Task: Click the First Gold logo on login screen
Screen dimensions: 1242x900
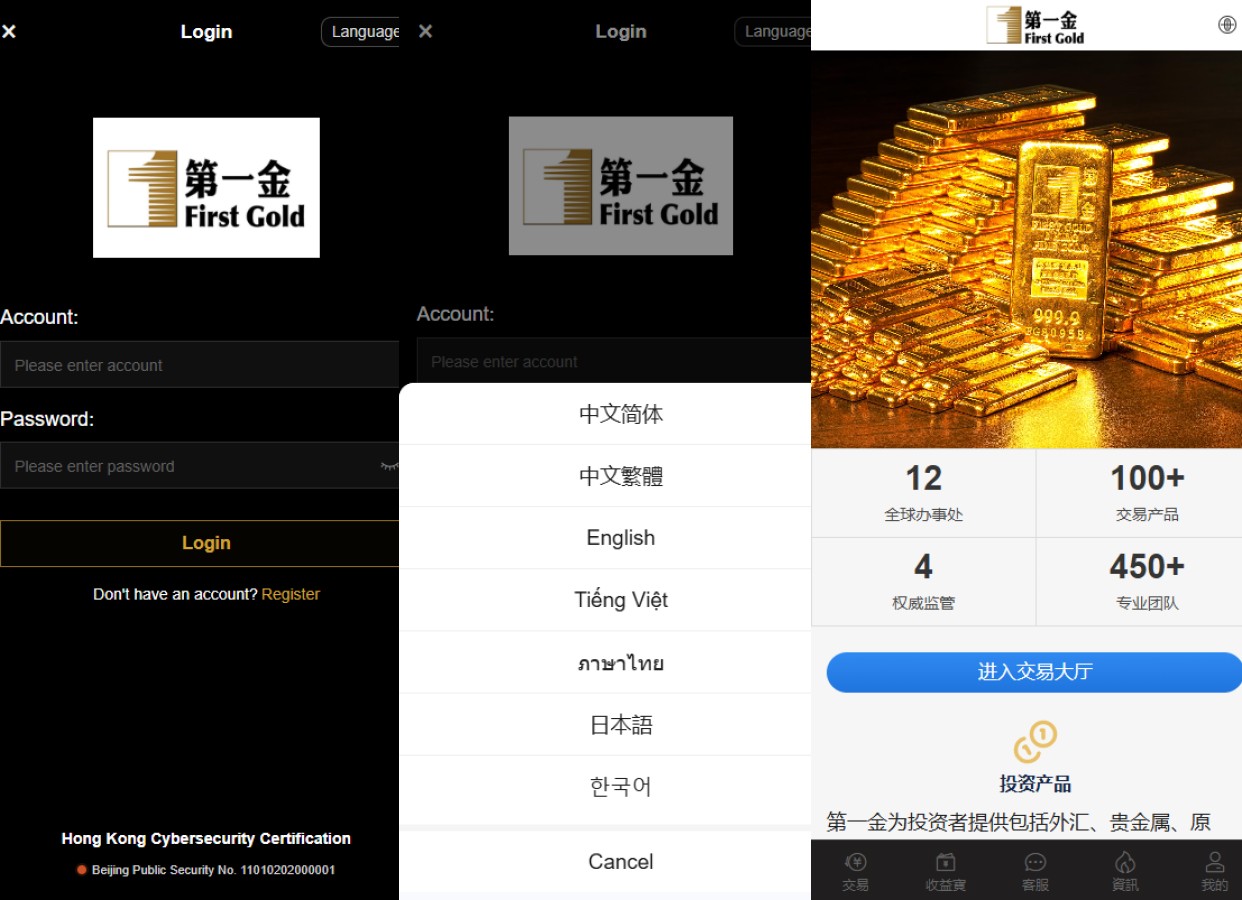Action: click(x=206, y=188)
